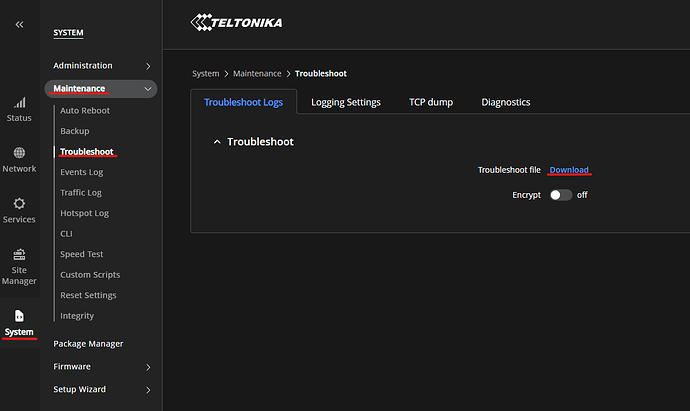Collapse the sidebar with the double-chevron icon
The image size is (690, 411).
pyautogui.click(x=19, y=25)
